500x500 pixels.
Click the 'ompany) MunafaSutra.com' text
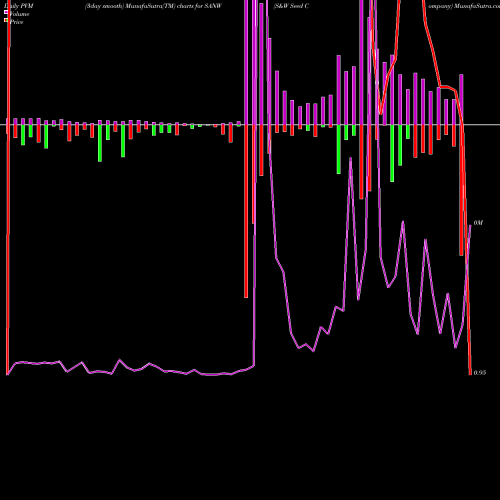click(x=464, y=6)
